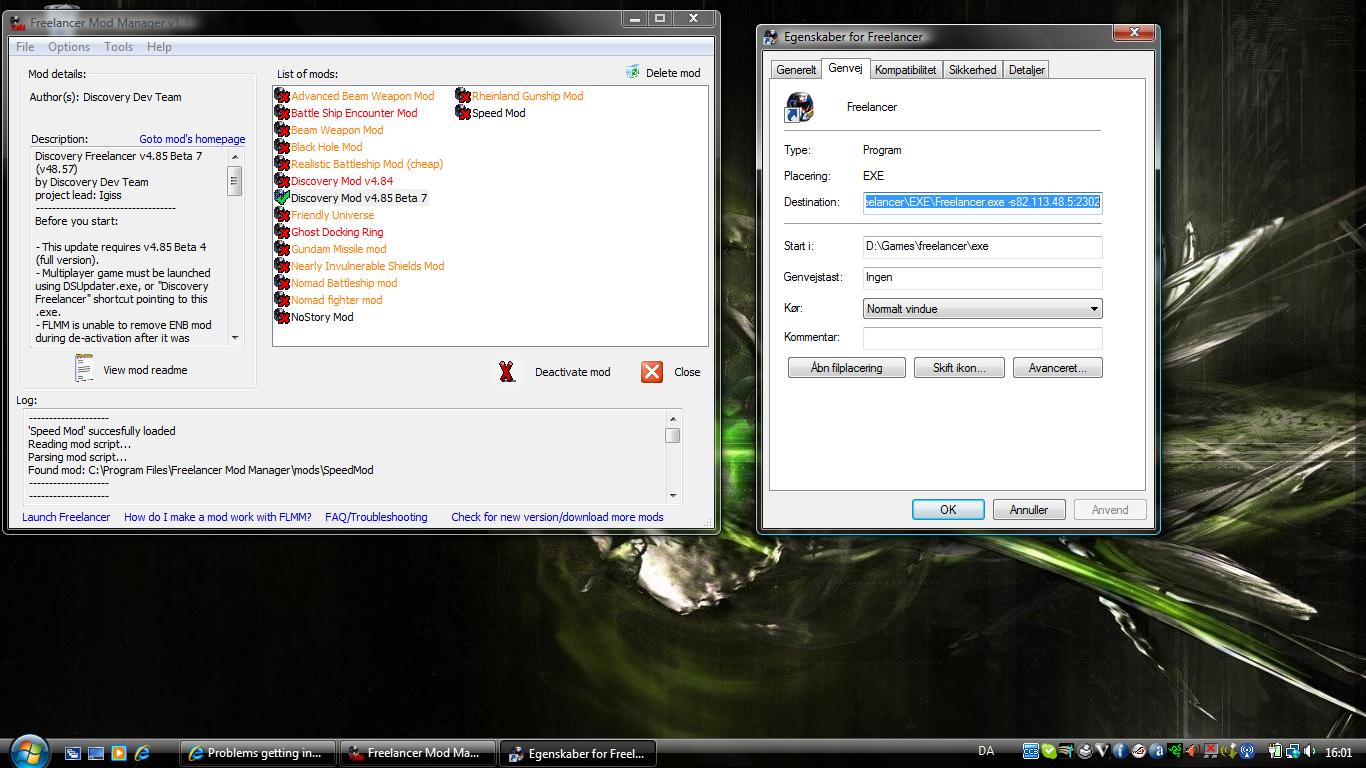Click the Skift ikon... button
This screenshot has height=768, width=1366.
959,368
